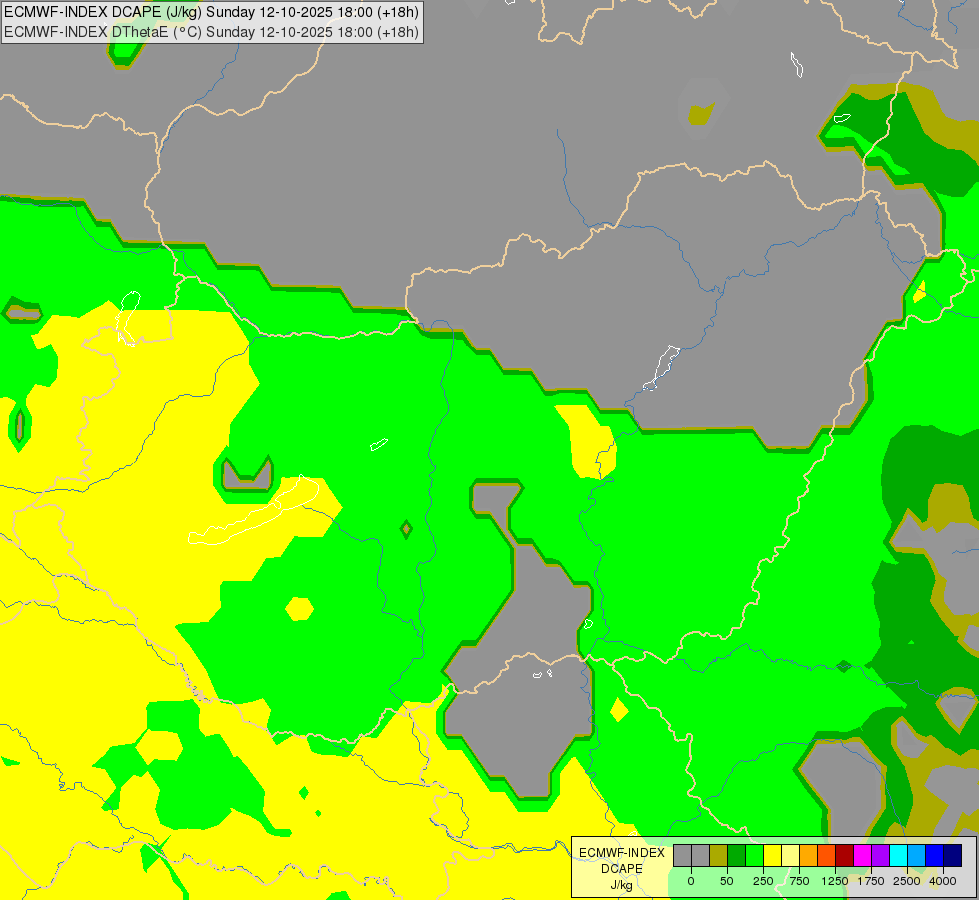
Task: Pick the dark red legend swatch
Action: [845, 856]
